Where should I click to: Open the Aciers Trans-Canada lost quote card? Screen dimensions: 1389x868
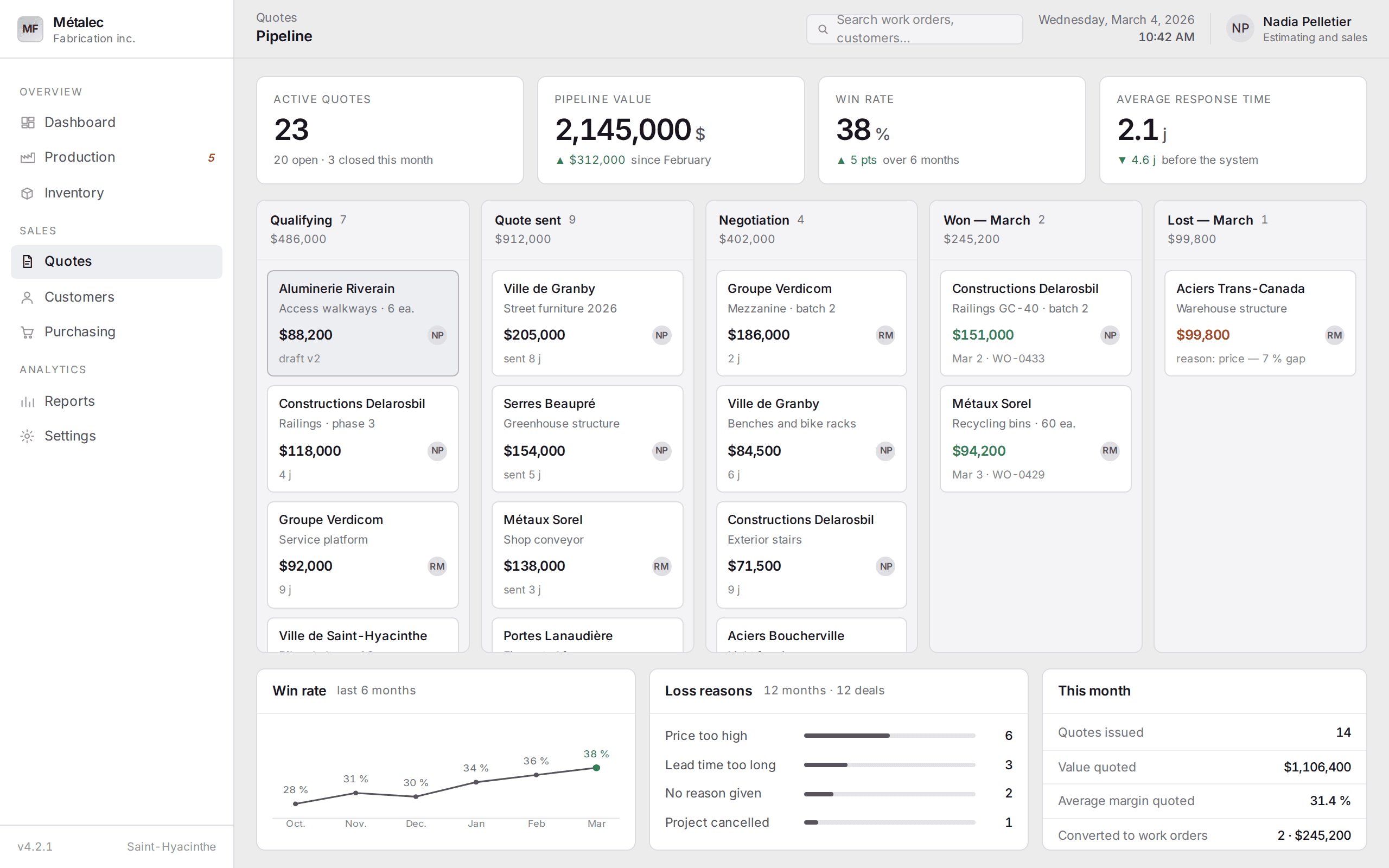(1260, 323)
